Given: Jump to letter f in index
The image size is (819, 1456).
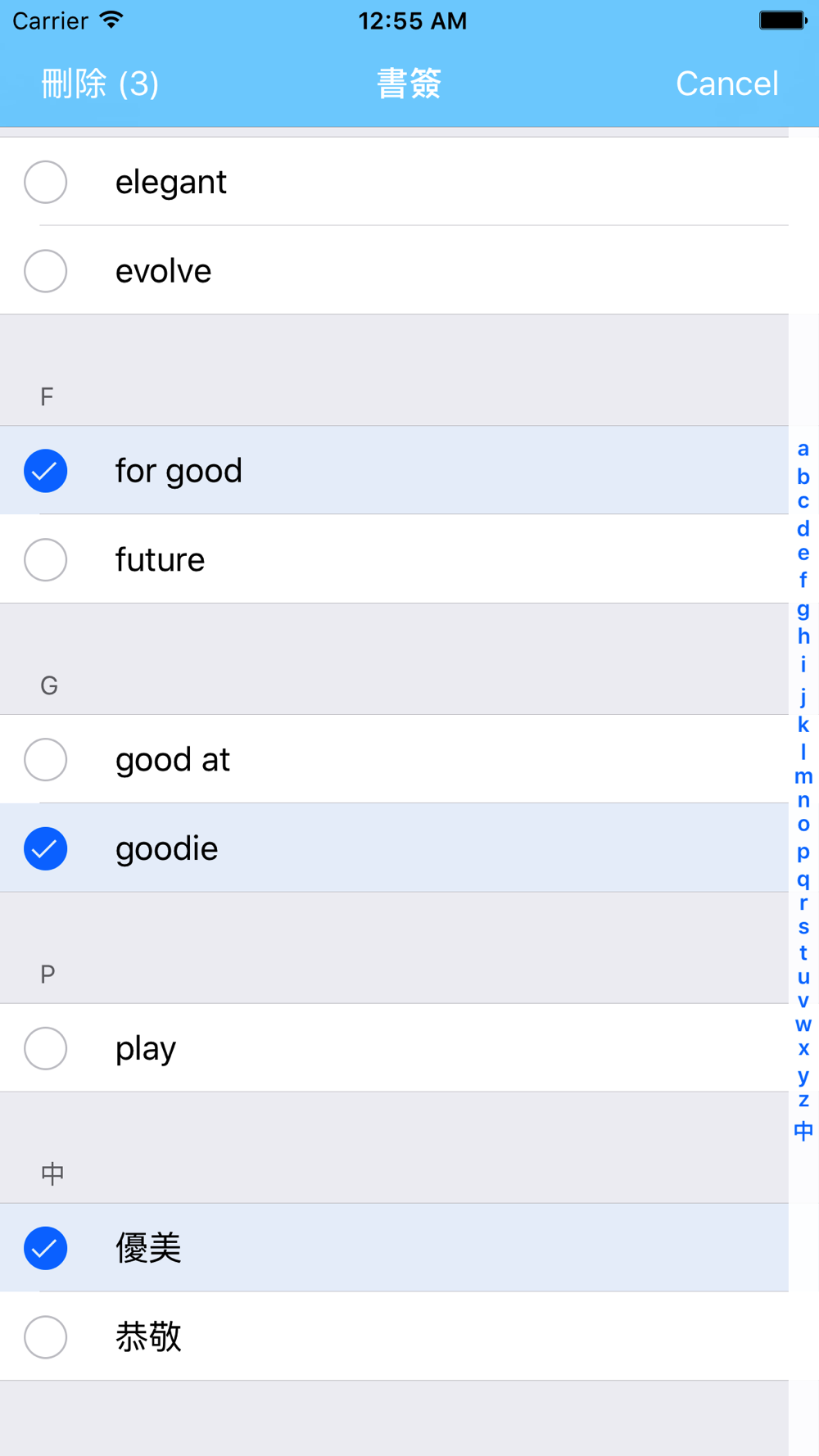Looking at the screenshot, I should click(x=803, y=580).
